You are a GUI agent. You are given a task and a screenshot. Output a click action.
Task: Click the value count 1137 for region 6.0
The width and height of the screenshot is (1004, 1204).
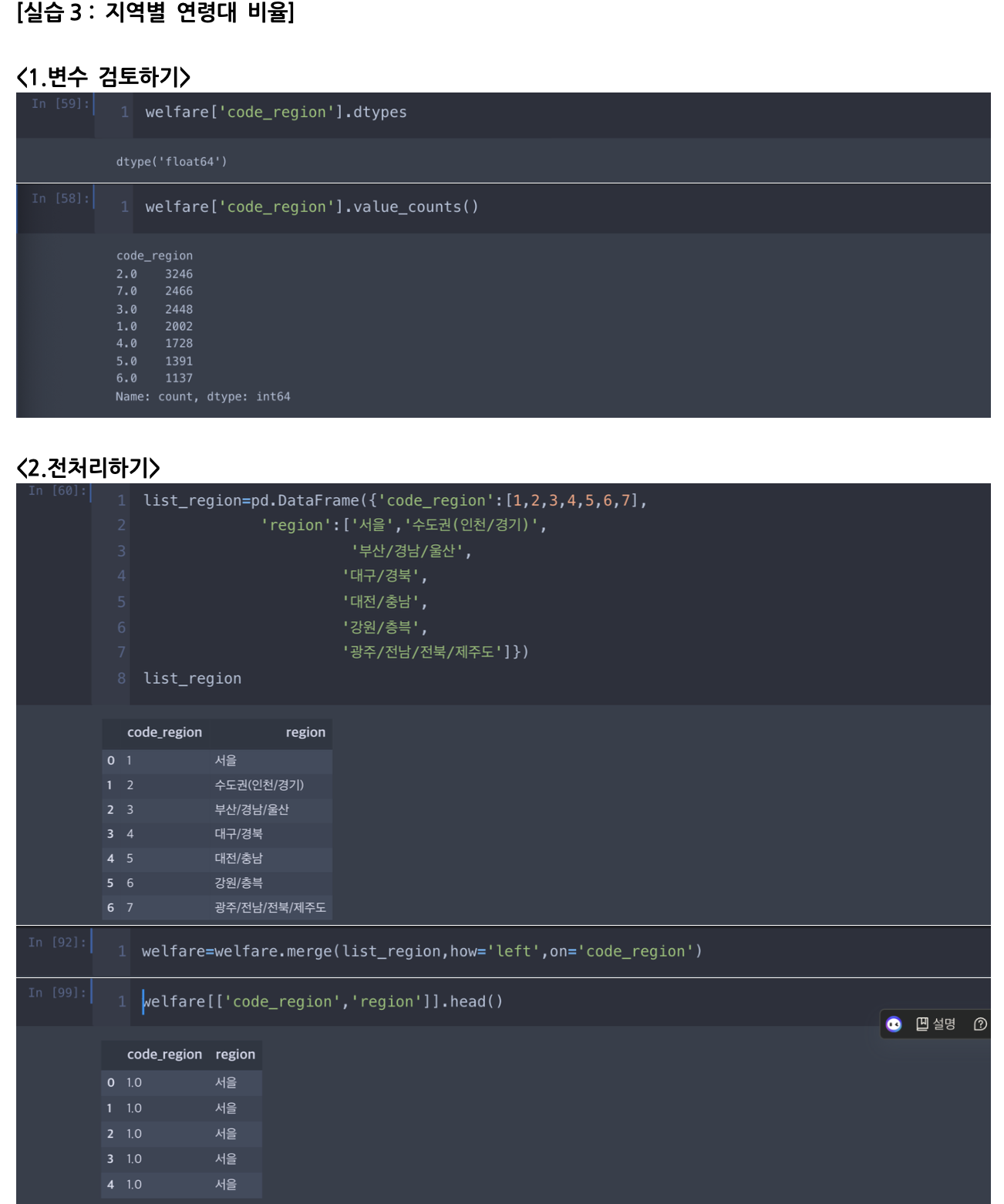[x=179, y=378]
